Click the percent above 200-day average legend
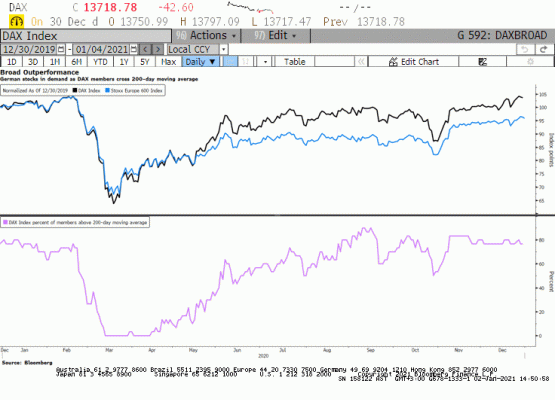 [x=78, y=223]
